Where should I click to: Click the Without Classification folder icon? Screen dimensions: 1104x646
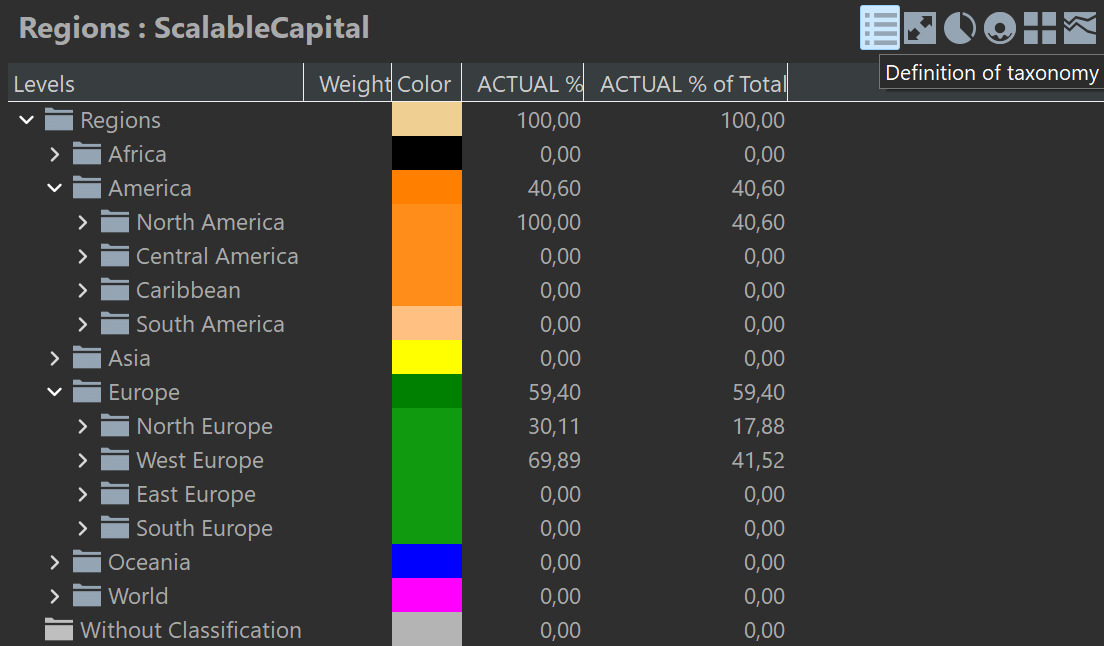click(x=59, y=630)
